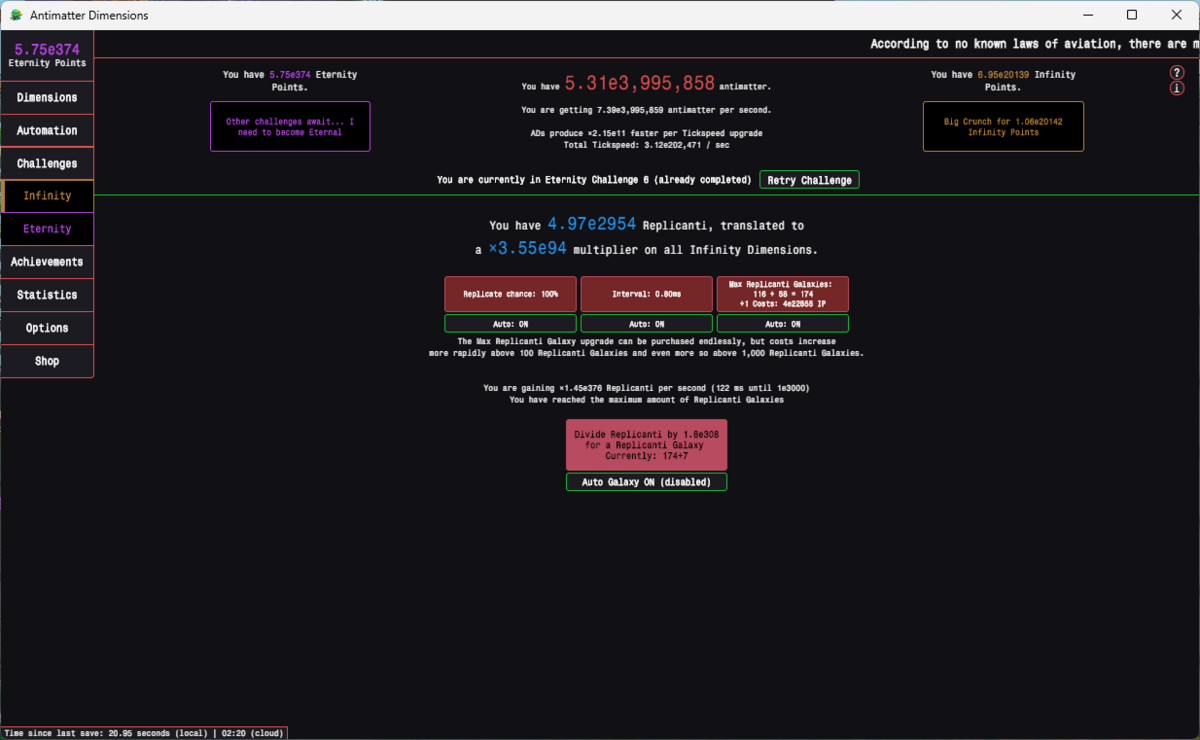
Task: Open the Dimensions tab
Action: [47, 98]
